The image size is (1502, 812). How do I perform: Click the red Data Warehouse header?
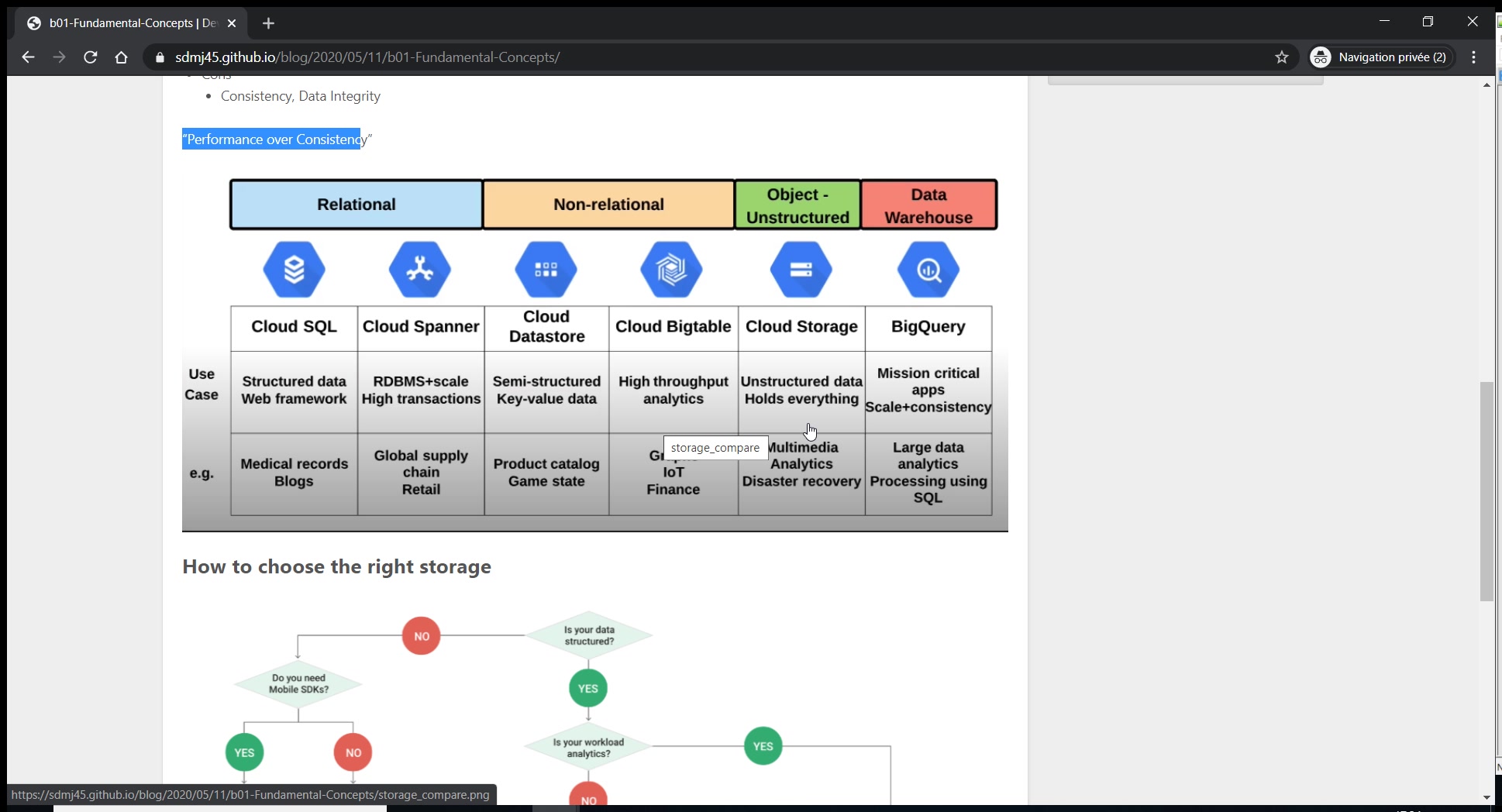click(x=929, y=205)
